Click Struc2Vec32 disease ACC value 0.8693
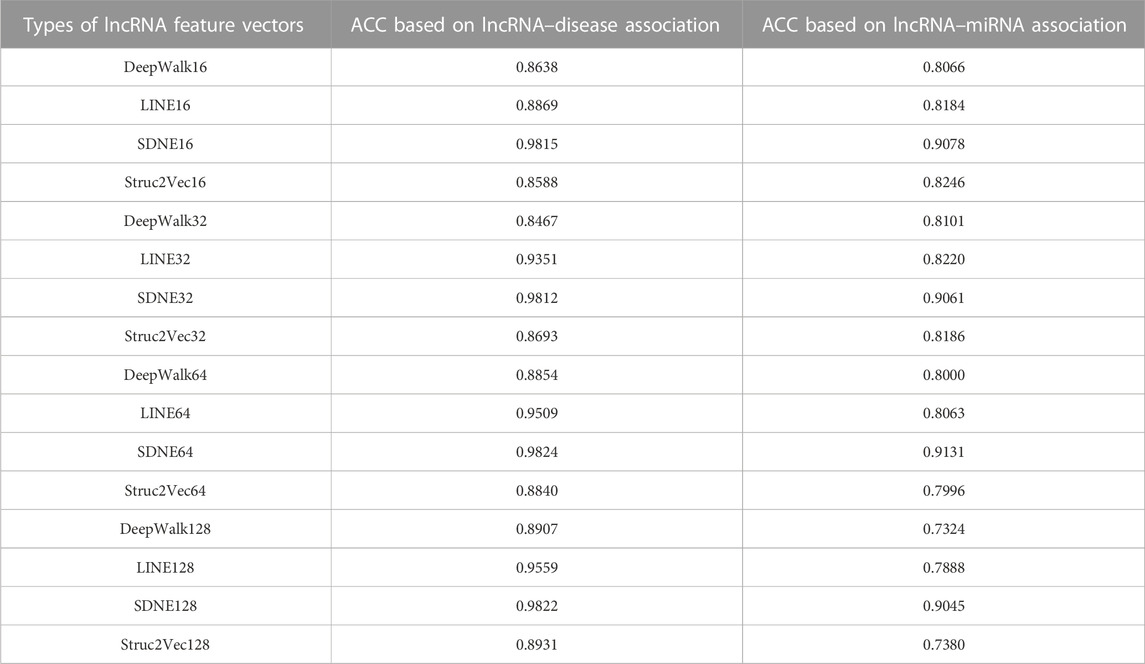 pyautogui.click(x=537, y=336)
